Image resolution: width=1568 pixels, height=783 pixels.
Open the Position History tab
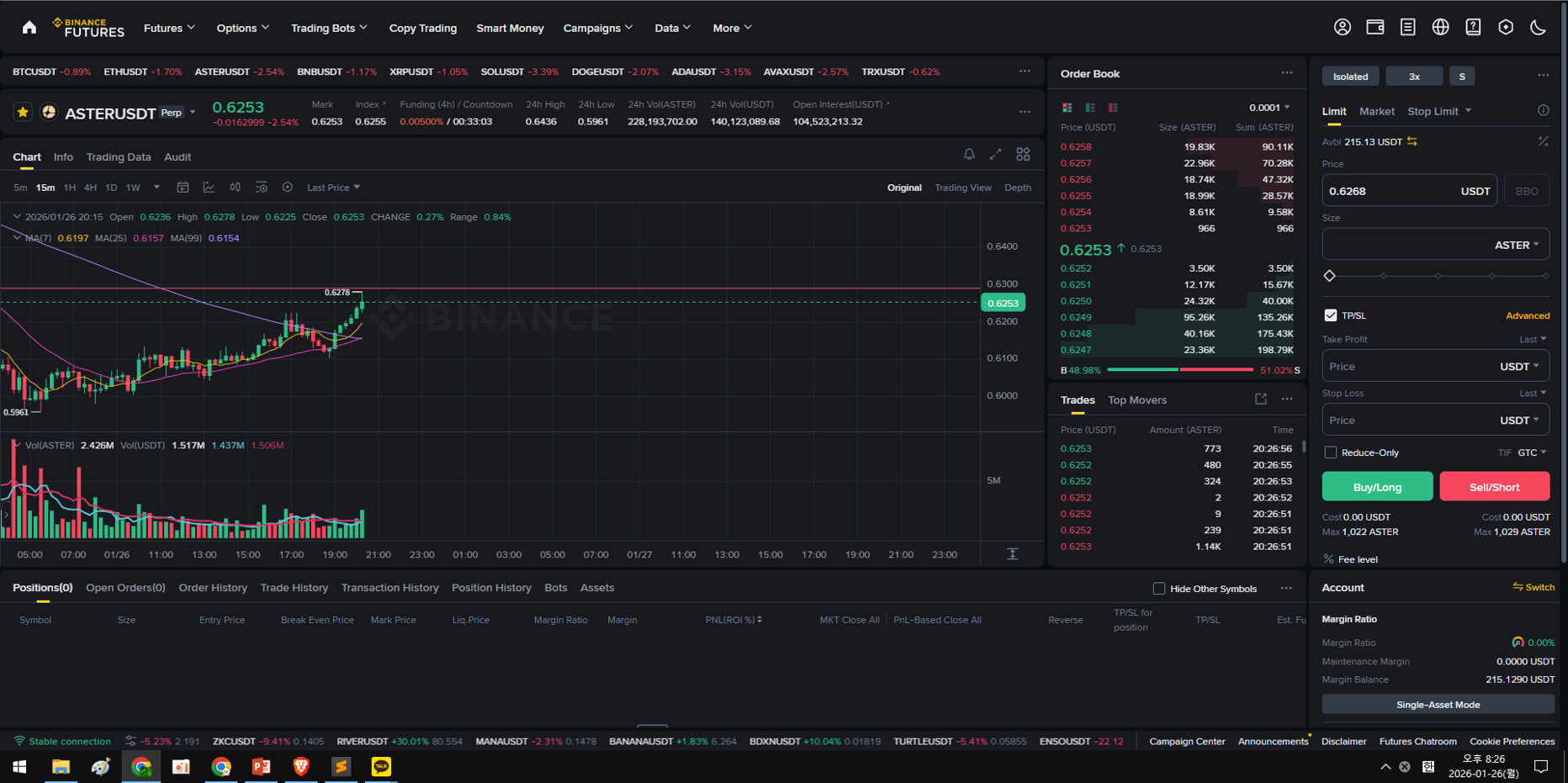pos(491,588)
